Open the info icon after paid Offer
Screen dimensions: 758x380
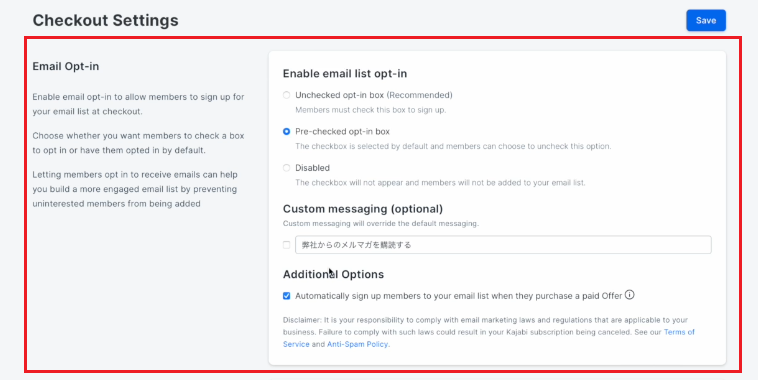tap(629, 294)
